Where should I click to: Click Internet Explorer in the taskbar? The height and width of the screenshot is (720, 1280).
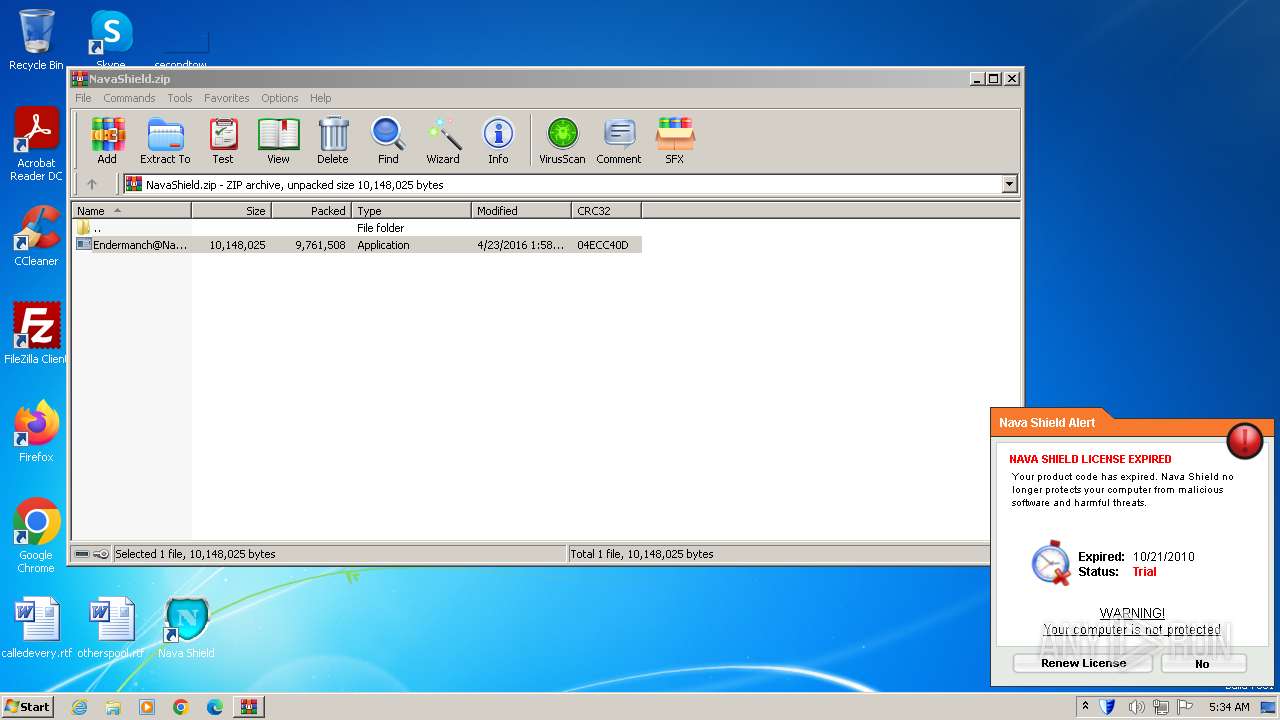point(79,707)
